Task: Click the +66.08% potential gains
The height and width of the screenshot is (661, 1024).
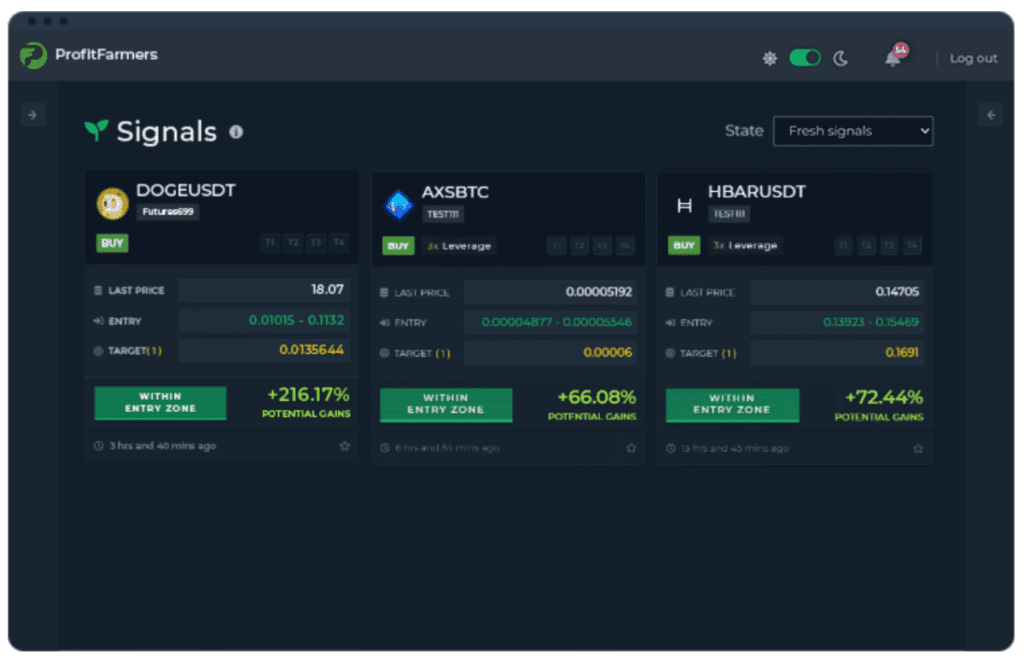Action: (596, 397)
